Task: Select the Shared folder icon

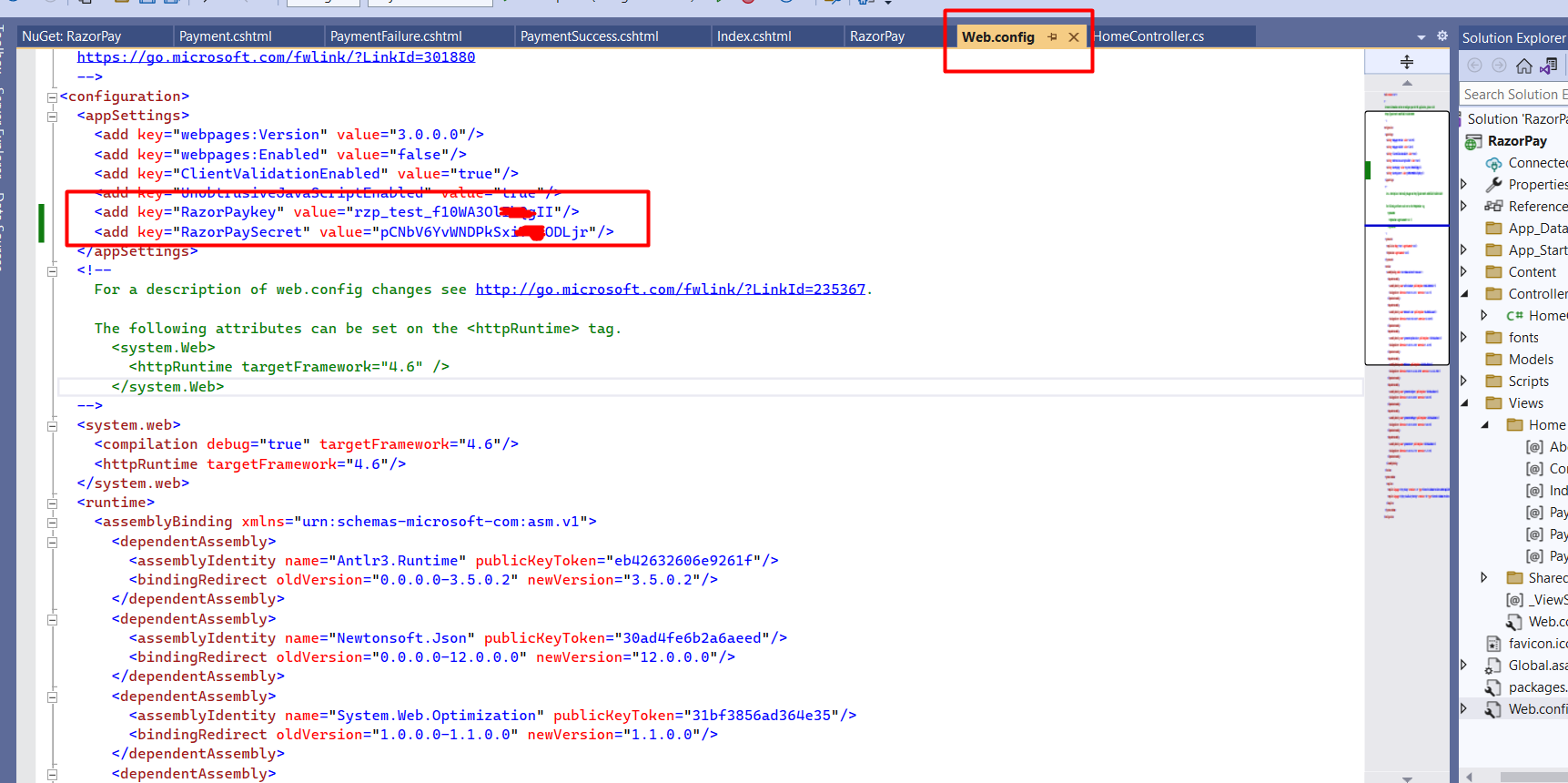Action: (1514, 578)
